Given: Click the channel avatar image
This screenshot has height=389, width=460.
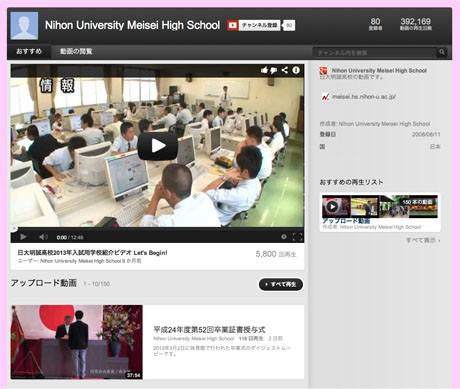Looking at the screenshot, I should 24,26.
